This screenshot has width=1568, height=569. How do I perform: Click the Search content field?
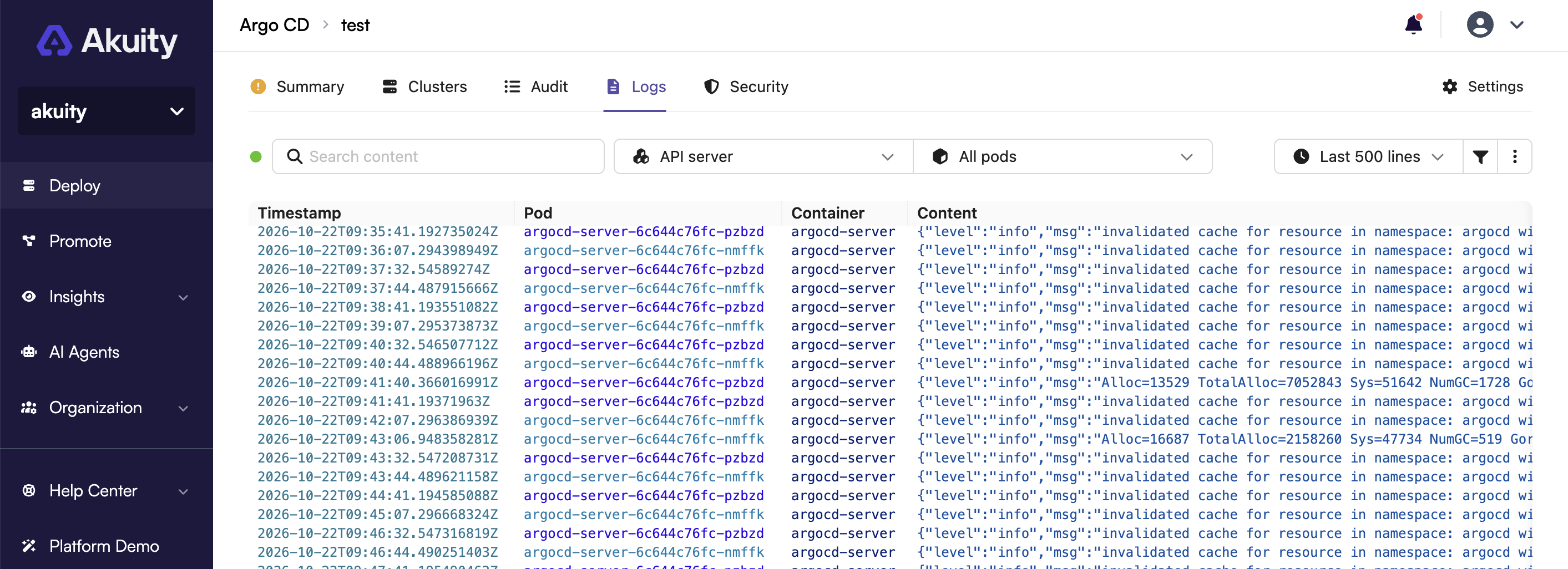tap(438, 156)
